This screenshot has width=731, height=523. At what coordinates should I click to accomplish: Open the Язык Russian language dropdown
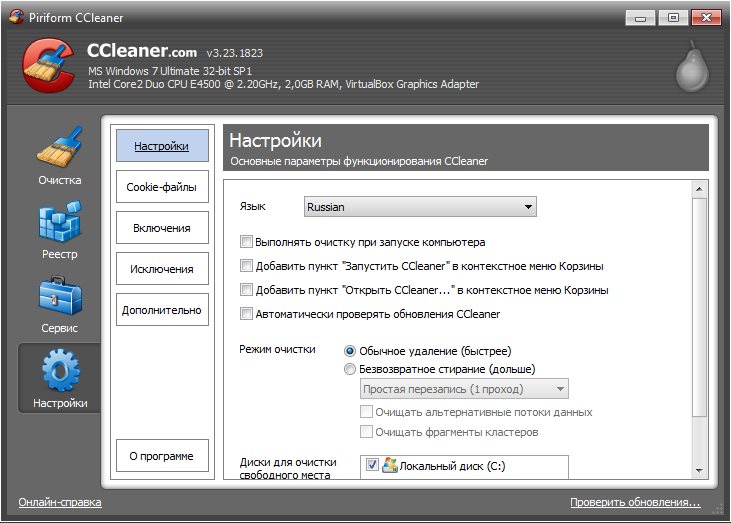420,206
